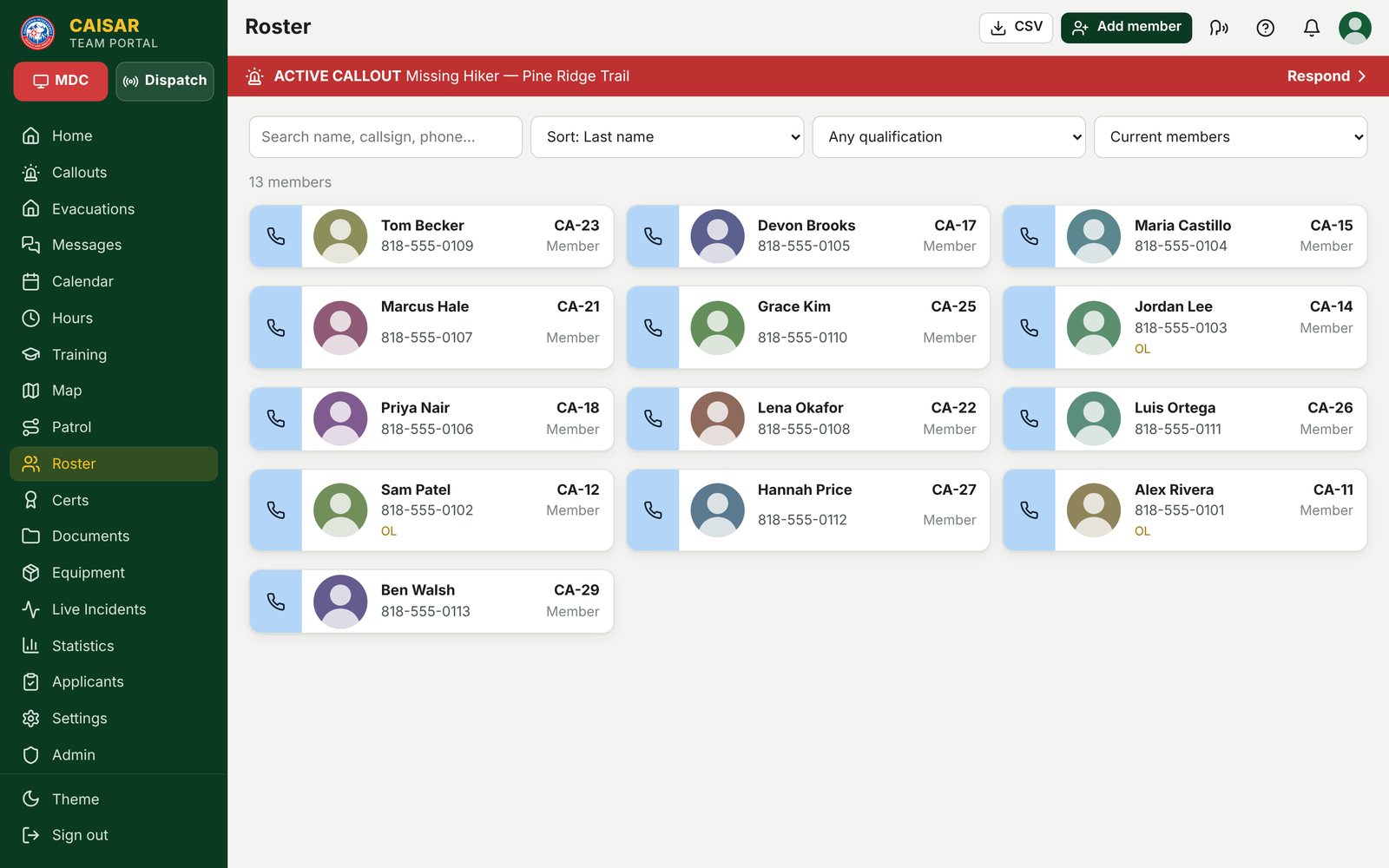Open the Current members dropdown
The image size is (1389, 868).
(x=1230, y=137)
